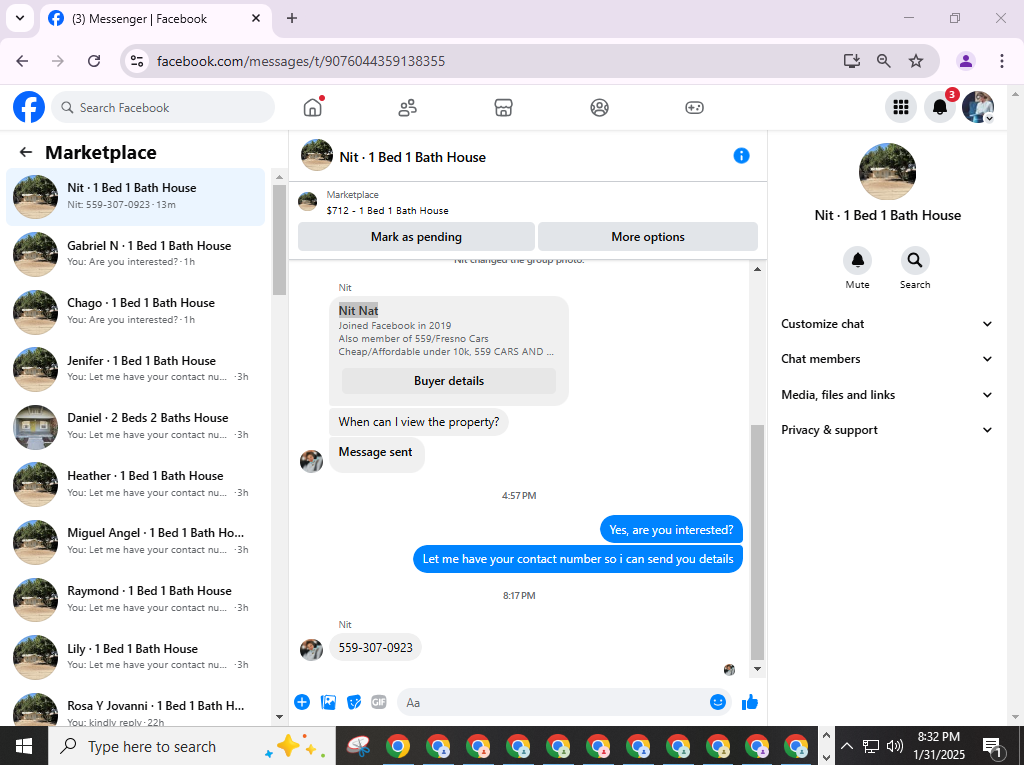Image resolution: width=1024 pixels, height=765 pixels.
Task: Click the conversation list scrollbar
Action: [x=280, y=240]
